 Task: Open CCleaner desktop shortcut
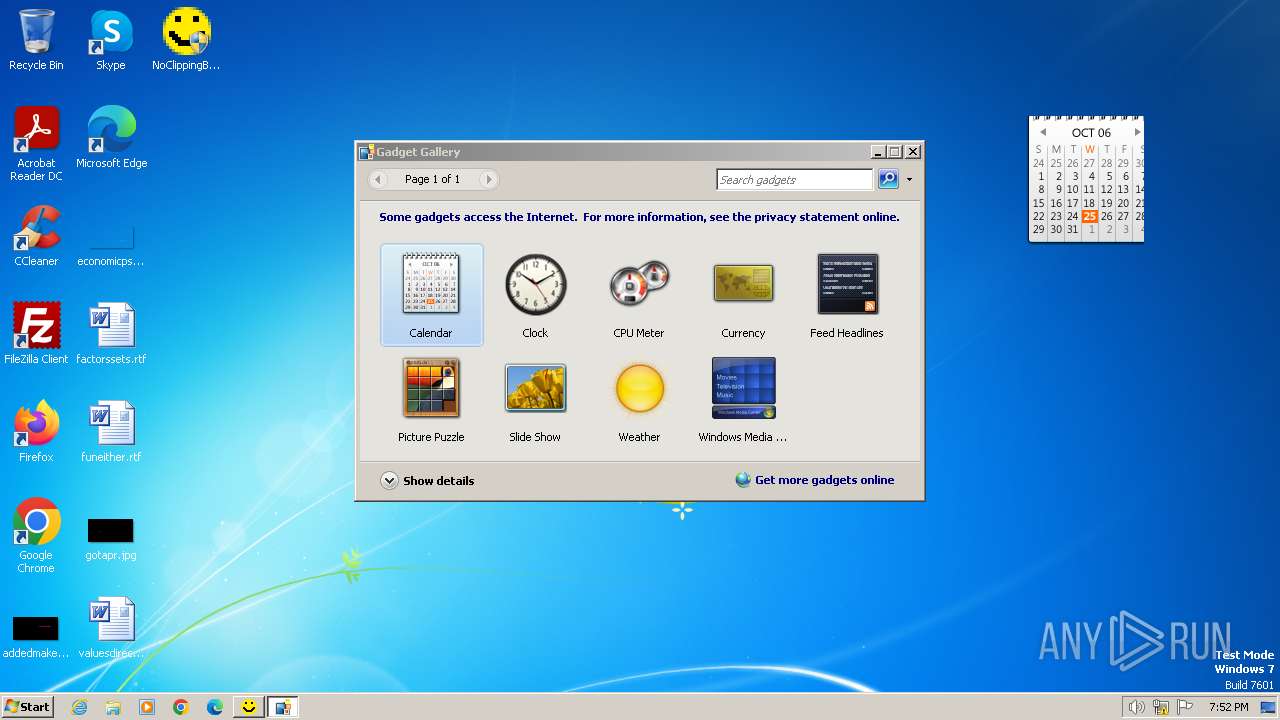point(36,236)
